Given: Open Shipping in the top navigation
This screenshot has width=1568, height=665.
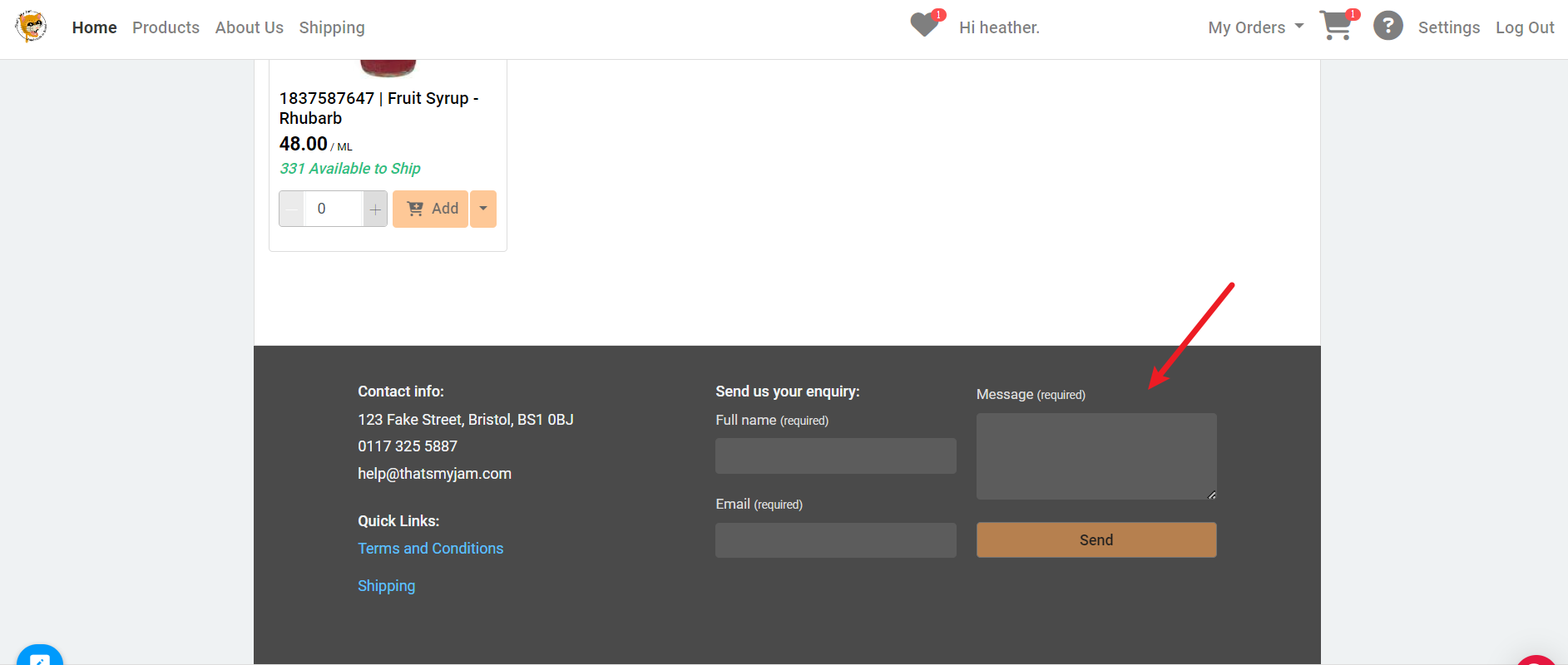Looking at the screenshot, I should pyautogui.click(x=332, y=27).
